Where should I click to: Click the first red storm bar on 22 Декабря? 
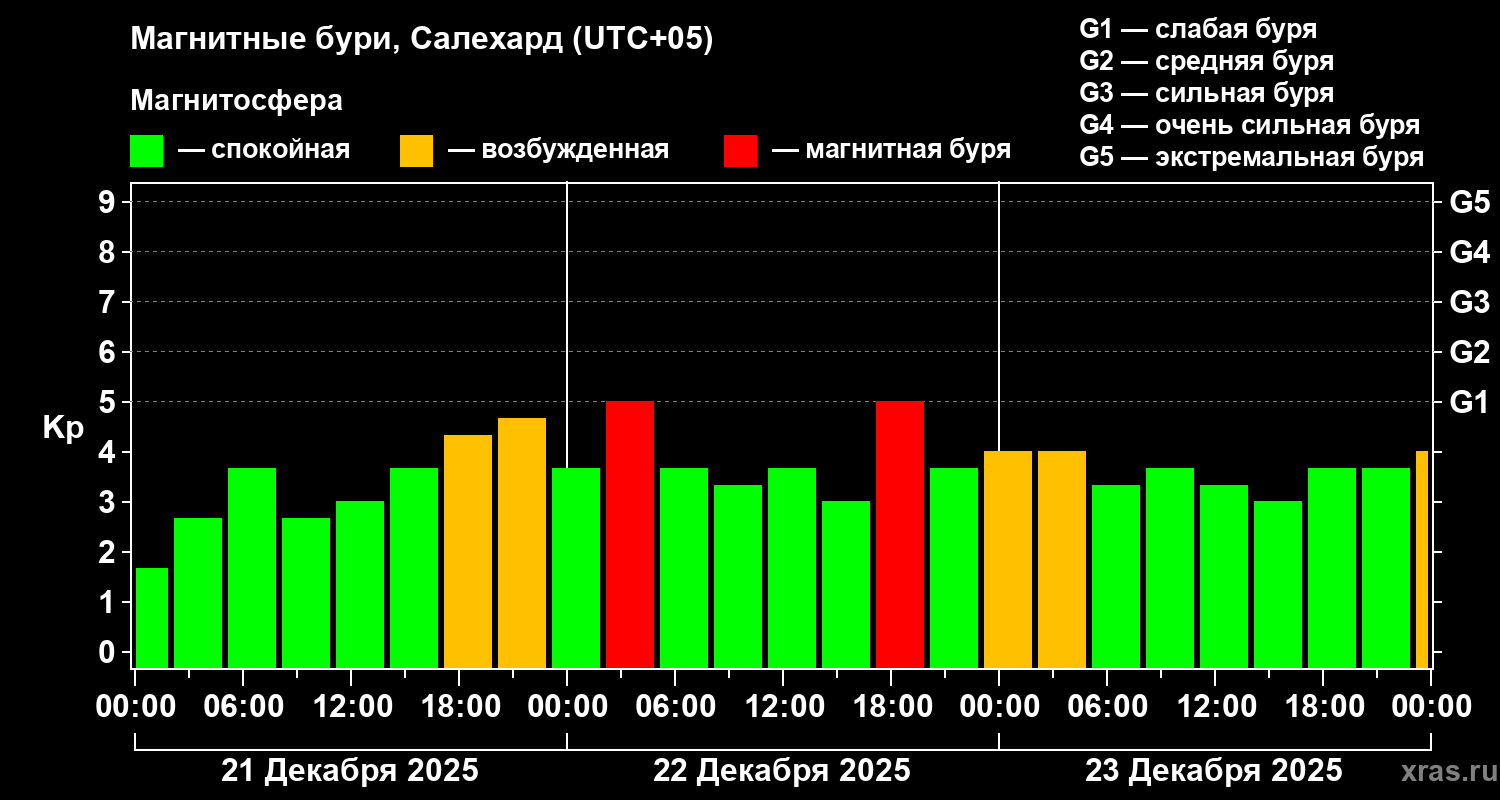(x=630, y=534)
